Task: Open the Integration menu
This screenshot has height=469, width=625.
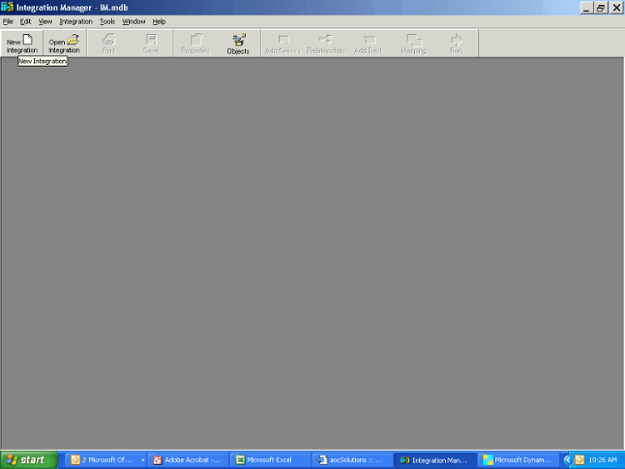Action: [76, 21]
